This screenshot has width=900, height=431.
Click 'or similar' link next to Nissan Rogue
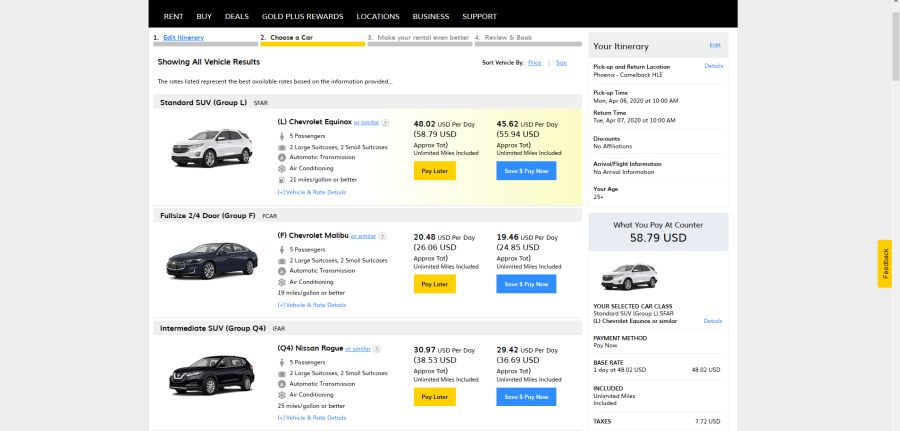[x=358, y=348]
